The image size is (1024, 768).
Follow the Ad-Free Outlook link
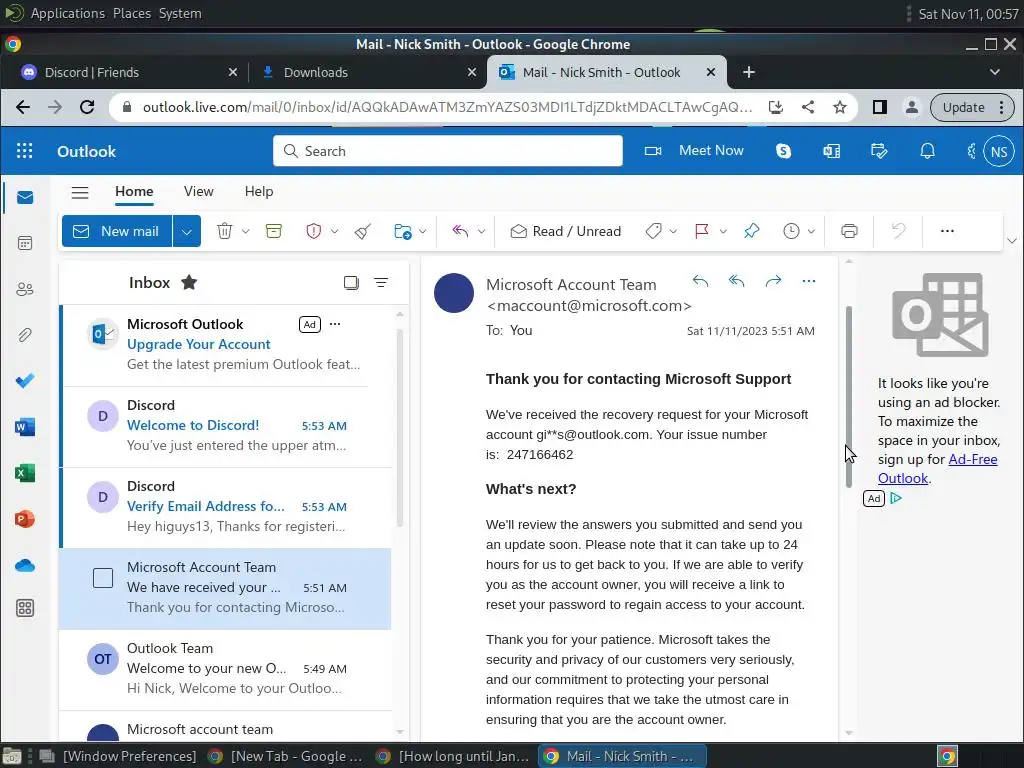[x=938, y=469]
